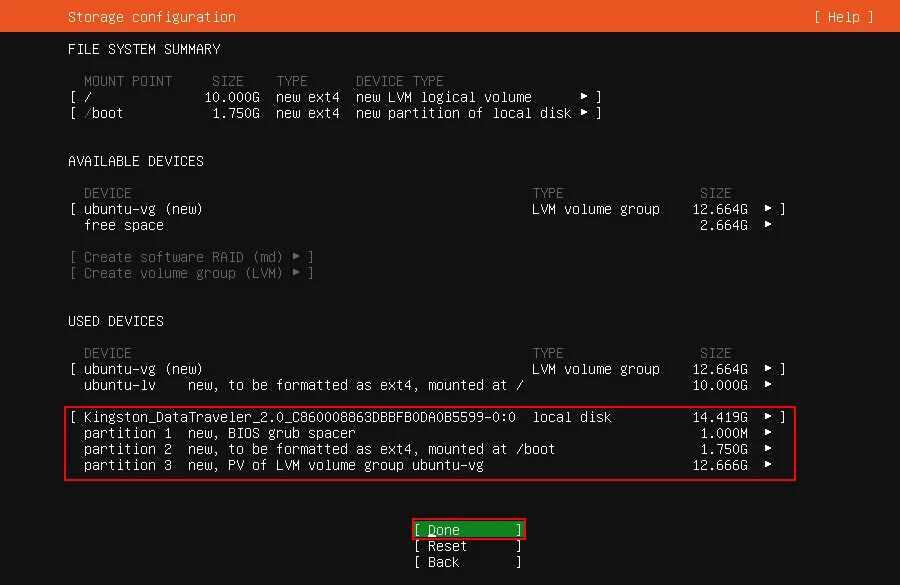Click arrow for partition 2 at 1.750G
Viewport: 900px width, 585px height.
(x=768, y=449)
